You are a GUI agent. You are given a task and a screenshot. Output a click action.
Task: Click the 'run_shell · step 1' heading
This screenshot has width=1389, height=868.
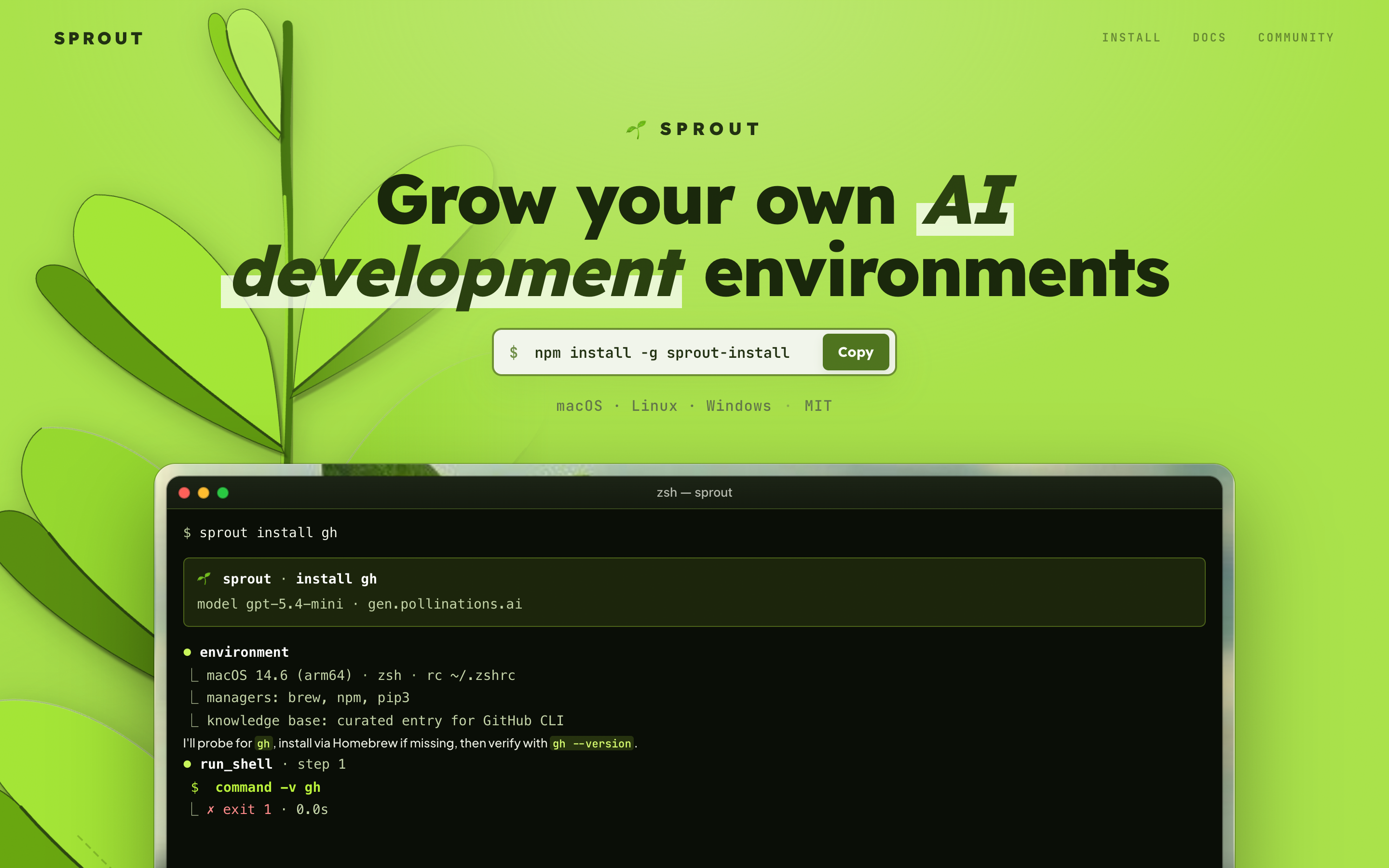pos(272,764)
